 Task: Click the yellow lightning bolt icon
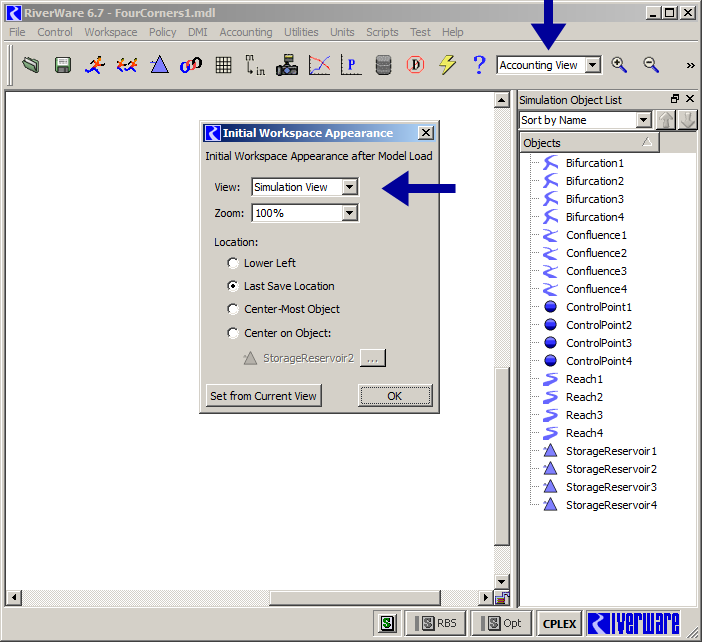click(447, 65)
